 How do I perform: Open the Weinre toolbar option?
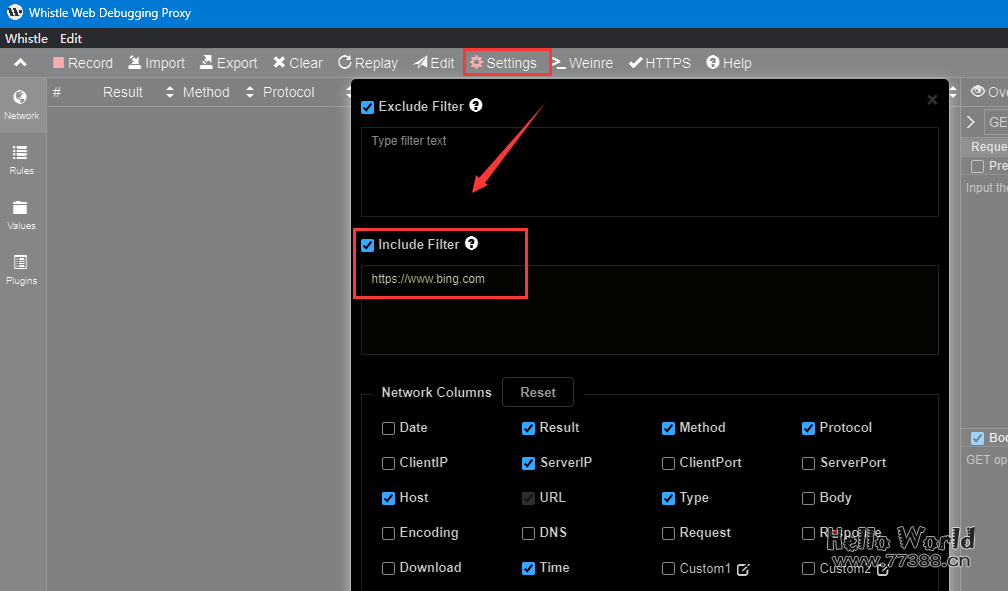pyautogui.click(x=582, y=63)
